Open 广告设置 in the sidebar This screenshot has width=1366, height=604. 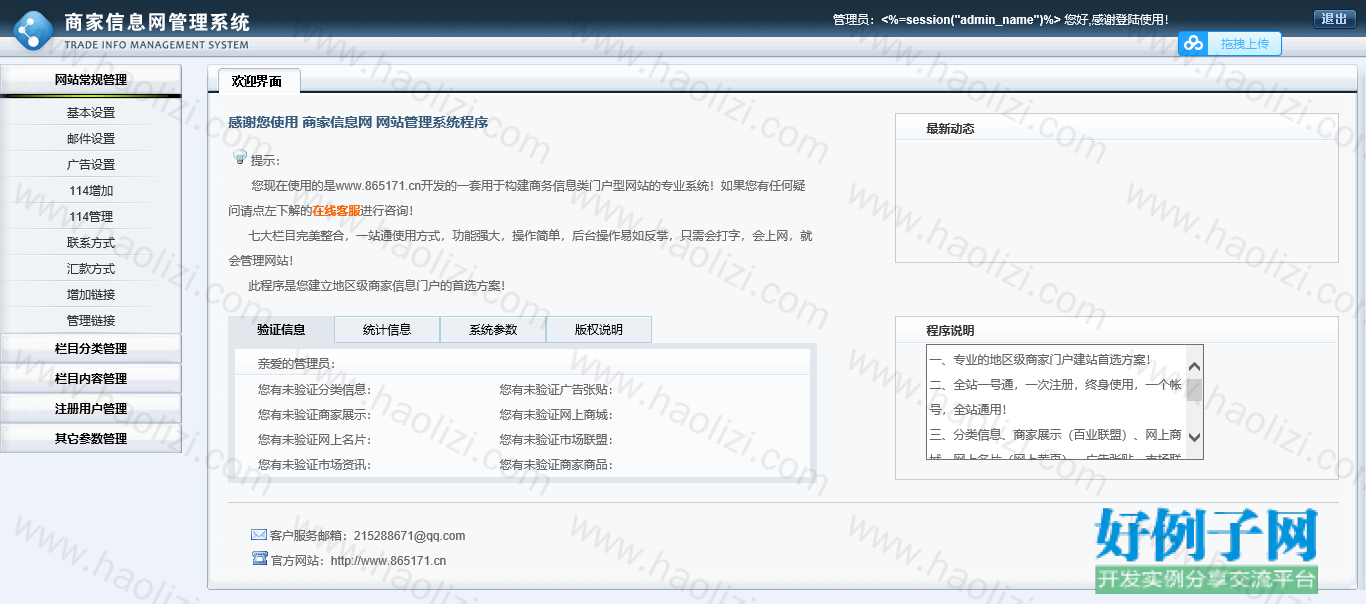pyautogui.click(x=91, y=165)
